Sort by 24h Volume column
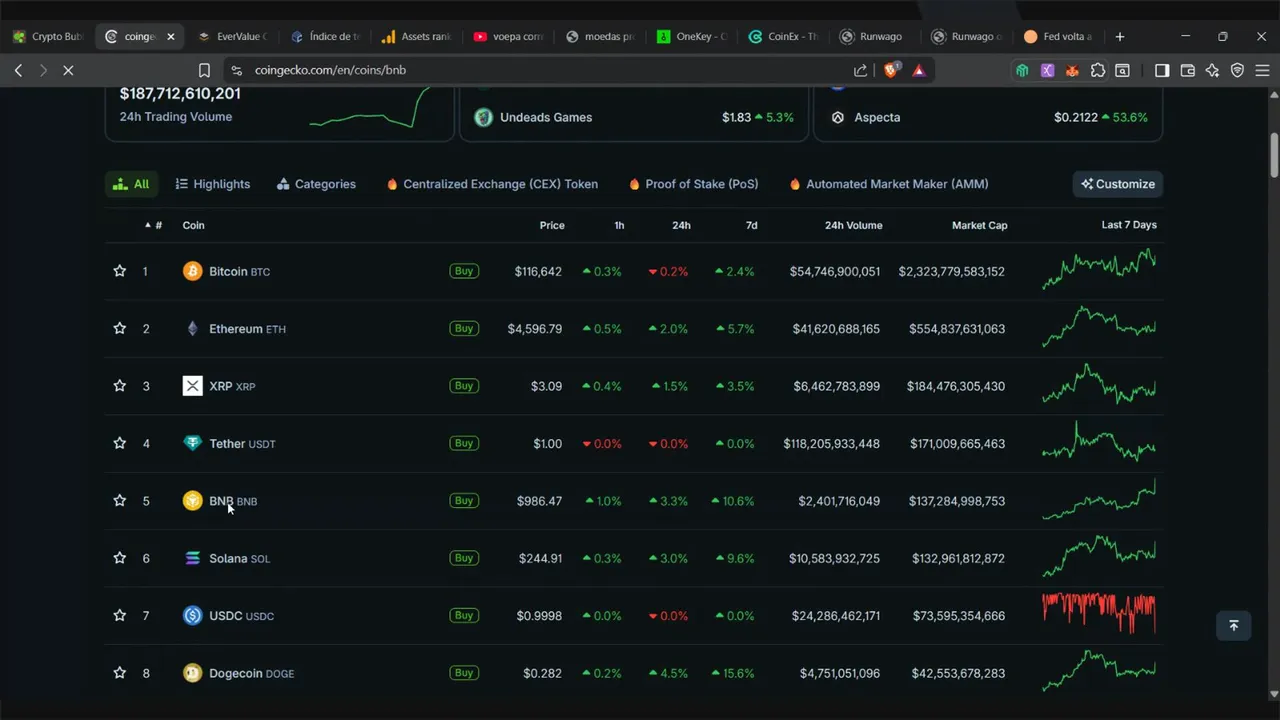 pyautogui.click(x=853, y=225)
